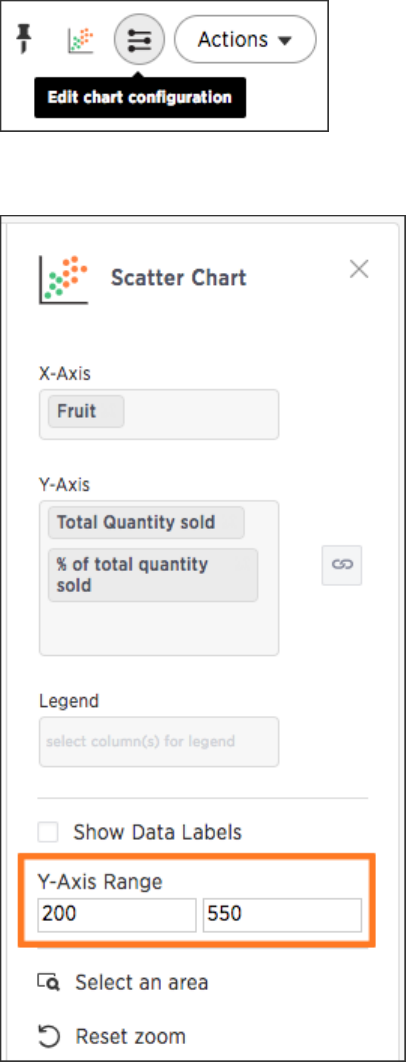Open the scatter chart type selector icon

click(81, 41)
